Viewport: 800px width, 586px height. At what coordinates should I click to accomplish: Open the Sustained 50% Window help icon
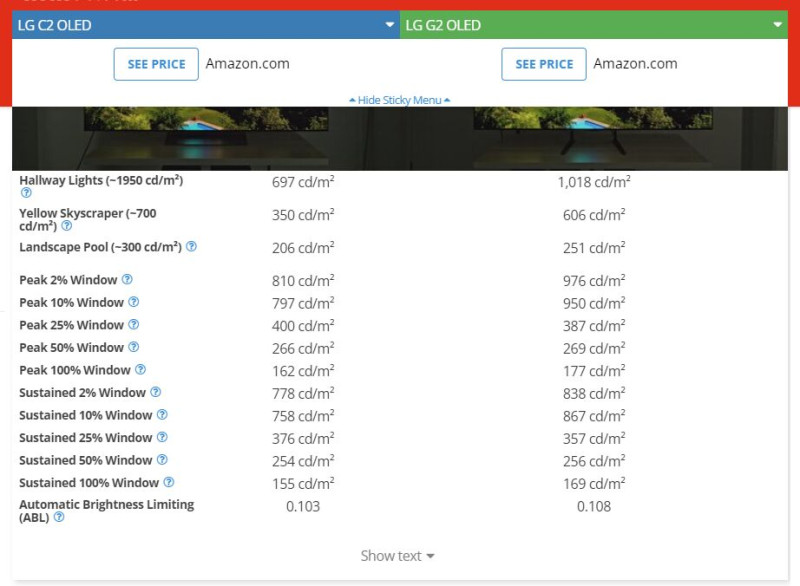pos(162,460)
